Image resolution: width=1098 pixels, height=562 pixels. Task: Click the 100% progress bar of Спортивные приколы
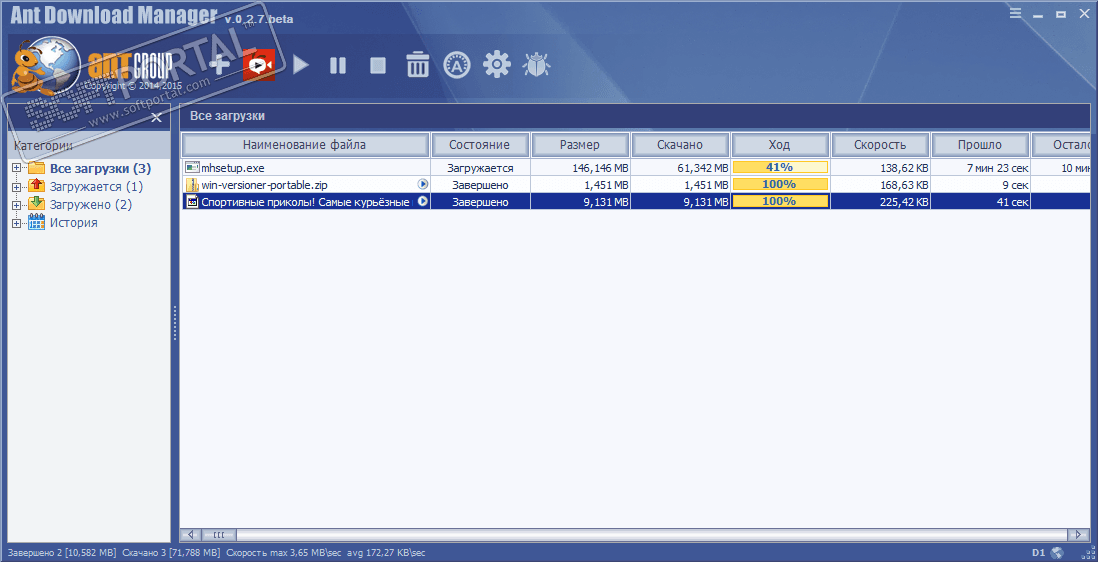[x=779, y=201]
